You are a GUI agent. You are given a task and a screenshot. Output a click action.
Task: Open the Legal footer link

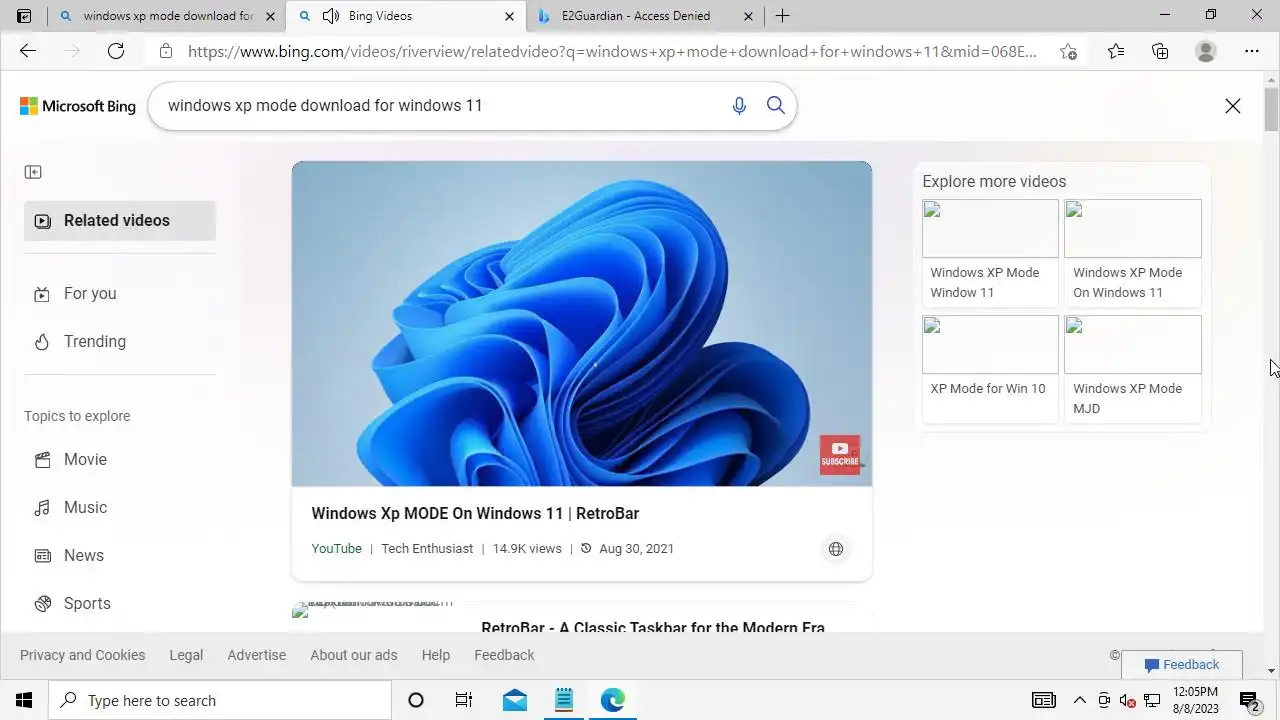coord(186,655)
